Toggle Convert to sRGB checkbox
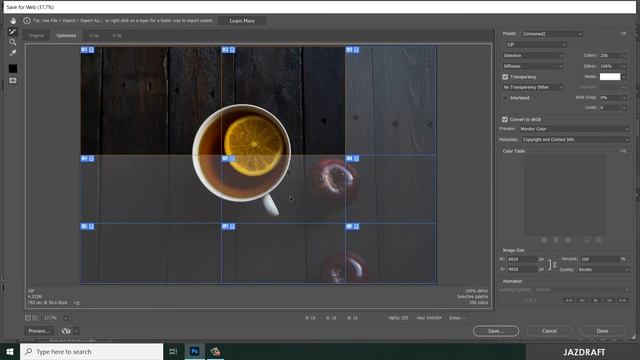The width and height of the screenshot is (640, 360). point(505,120)
